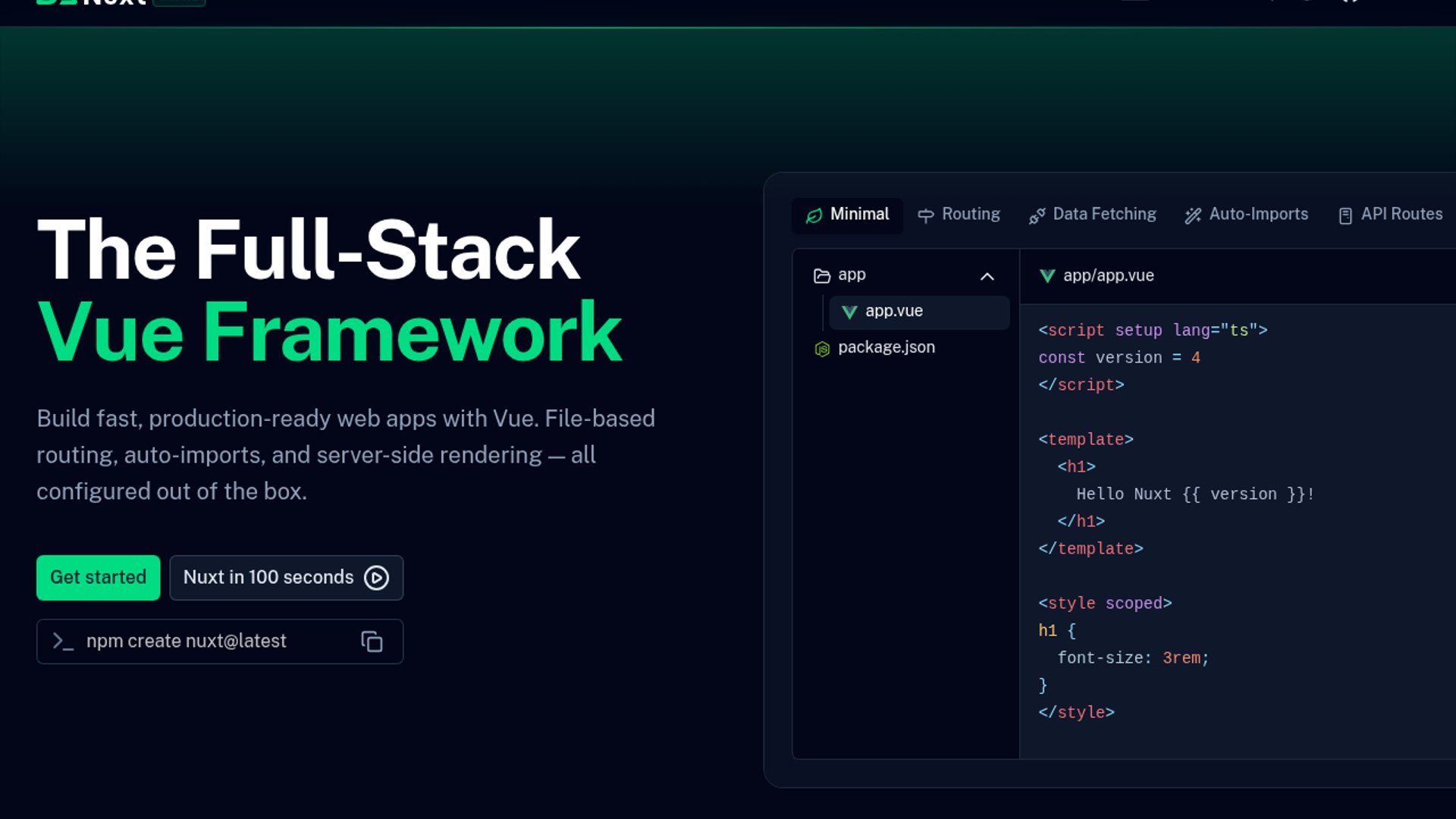
Task: Click the font-size: 3rem; code line
Action: click(x=1133, y=658)
